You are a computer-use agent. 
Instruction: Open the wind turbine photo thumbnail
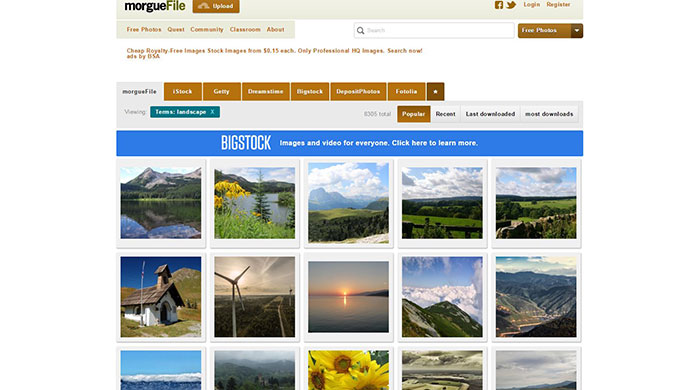pyautogui.click(x=254, y=297)
